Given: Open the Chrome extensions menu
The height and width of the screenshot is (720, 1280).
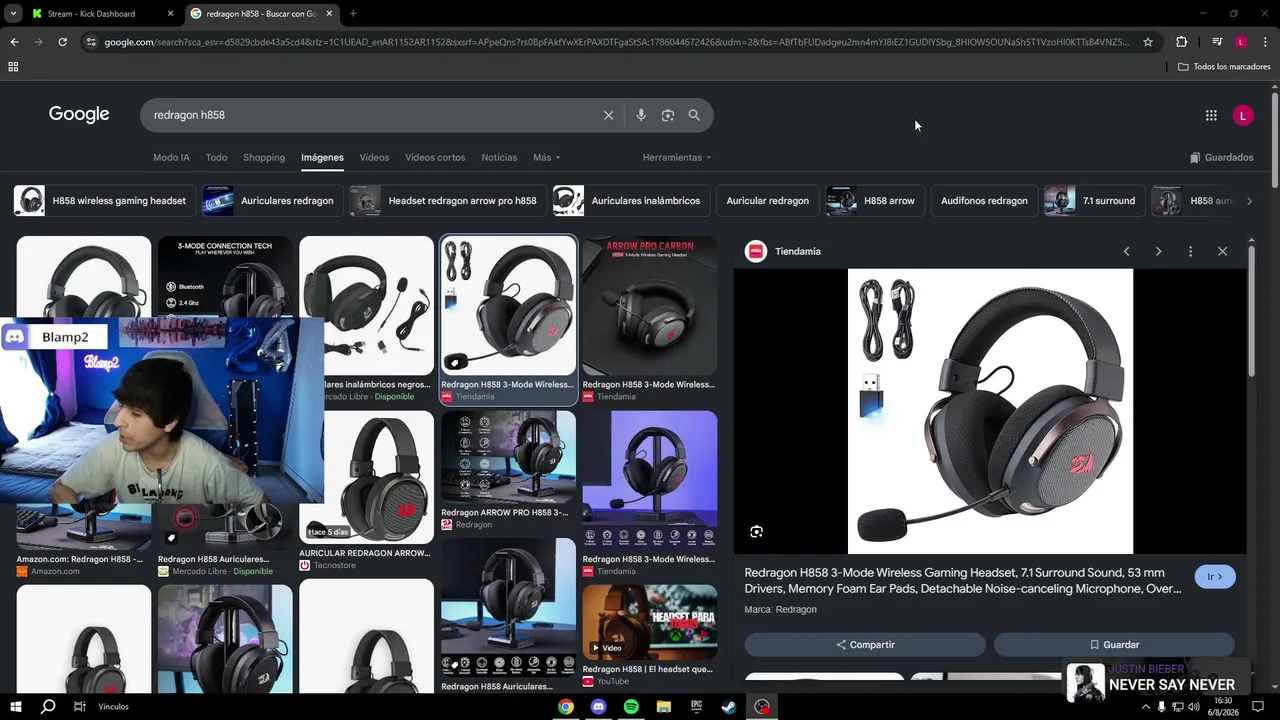Looking at the screenshot, I should [1181, 42].
